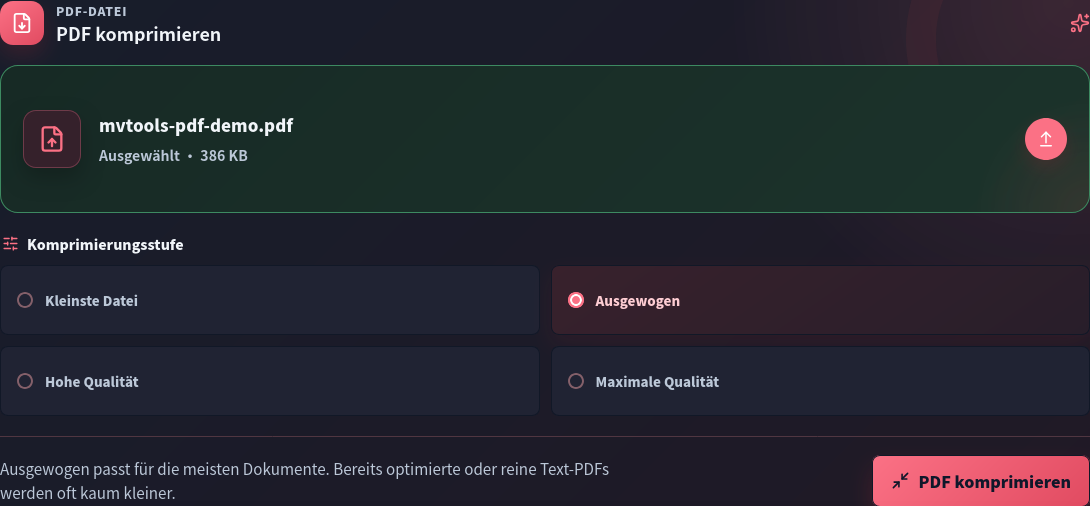This screenshot has height=506, width=1090.
Task: Click the file upload icon beside mvtools-pdf-demo.pdf
Action: click(x=52, y=139)
